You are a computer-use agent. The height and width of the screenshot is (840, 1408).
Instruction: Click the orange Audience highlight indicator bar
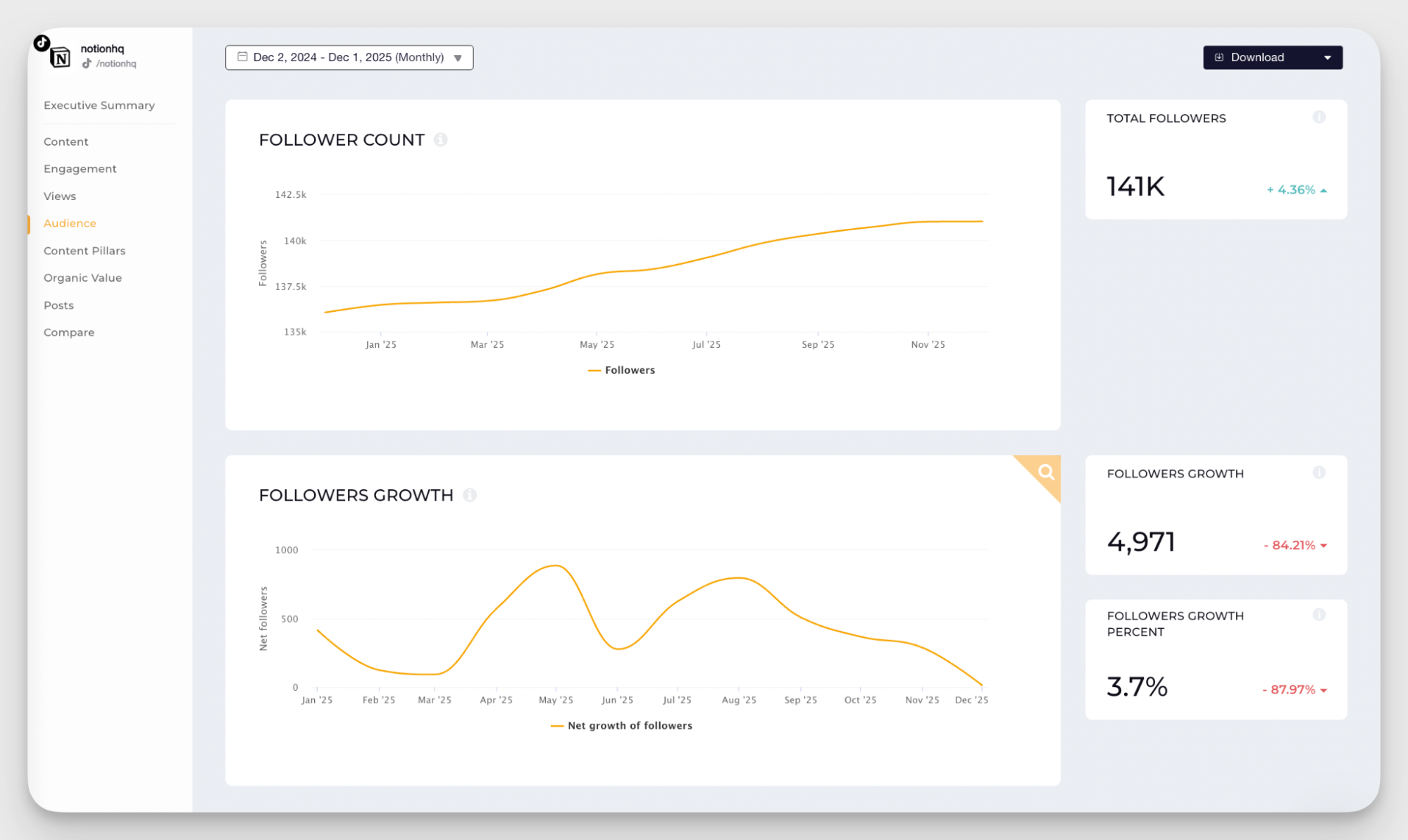[x=29, y=224]
